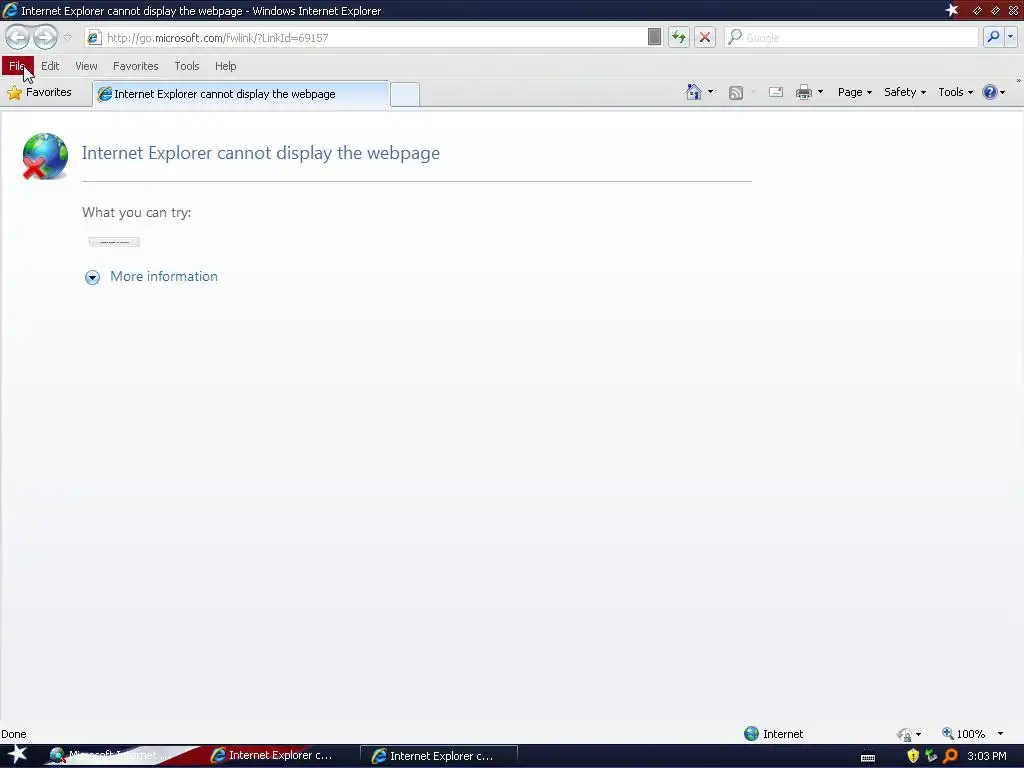Viewport: 1024px width, 768px height.
Task: Click the globe with red X error icon
Action: (45, 156)
